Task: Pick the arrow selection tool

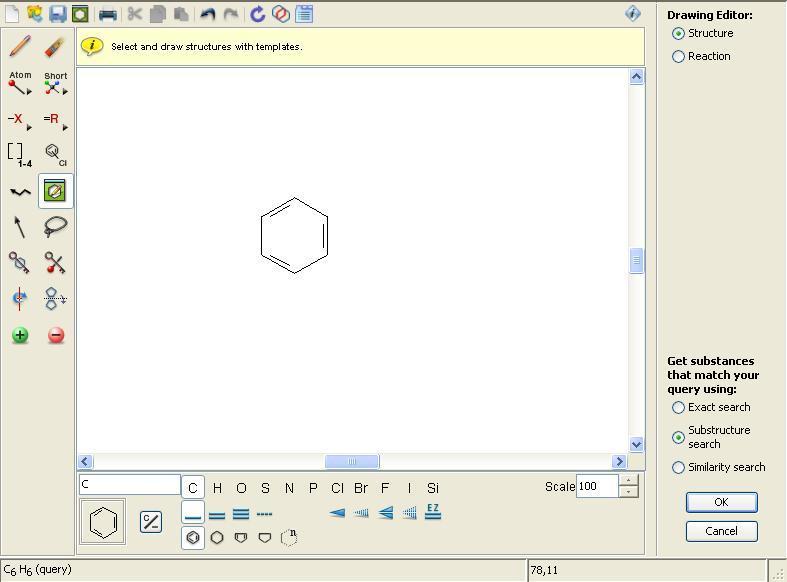Action: [x=19, y=227]
